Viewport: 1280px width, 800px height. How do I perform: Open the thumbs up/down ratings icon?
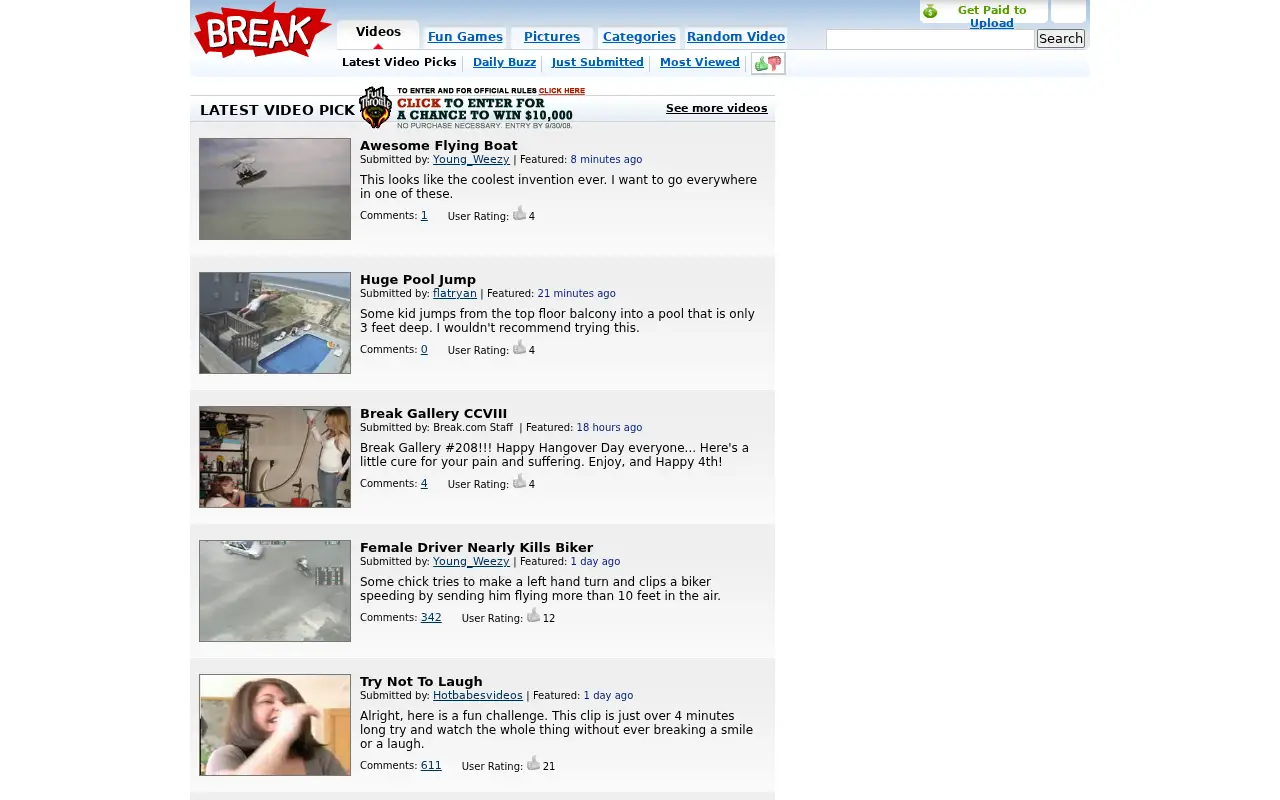tap(768, 63)
